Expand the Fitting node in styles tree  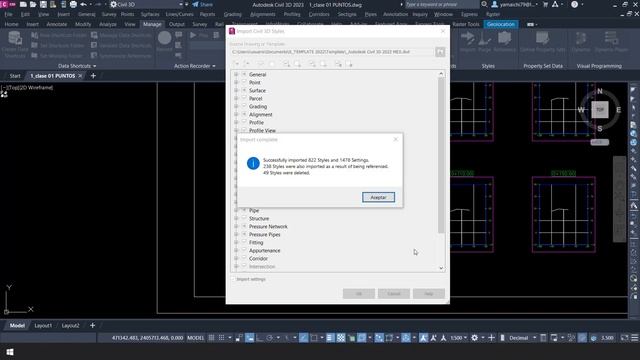click(236, 242)
